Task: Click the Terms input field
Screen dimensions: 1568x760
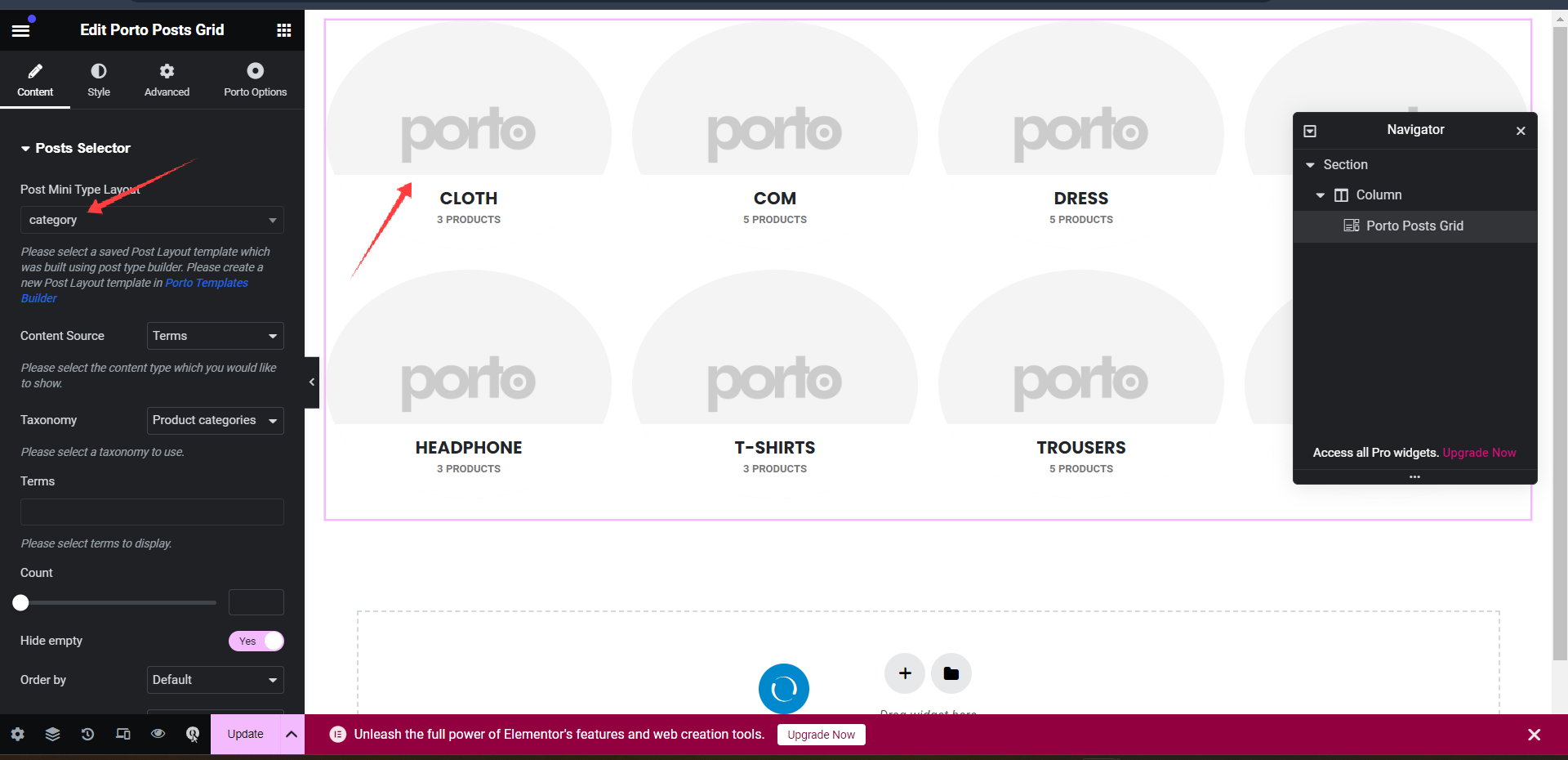Action: coord(152,512)
